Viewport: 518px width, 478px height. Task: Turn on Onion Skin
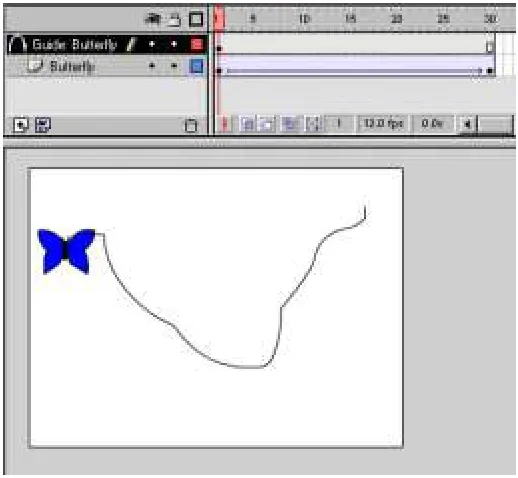coord(247,124)
